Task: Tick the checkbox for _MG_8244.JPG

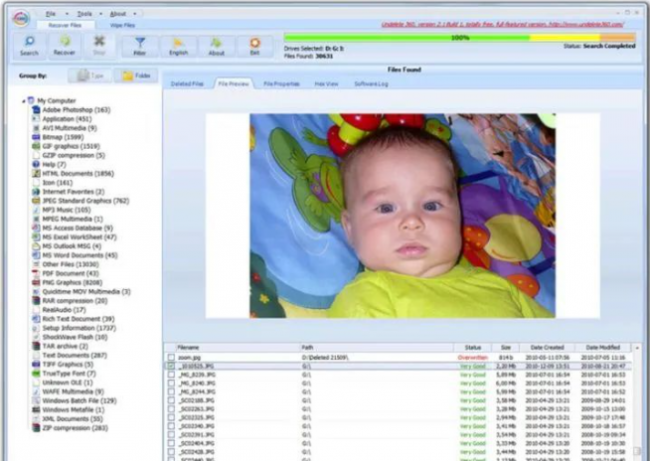Action: tap(171, 392)
